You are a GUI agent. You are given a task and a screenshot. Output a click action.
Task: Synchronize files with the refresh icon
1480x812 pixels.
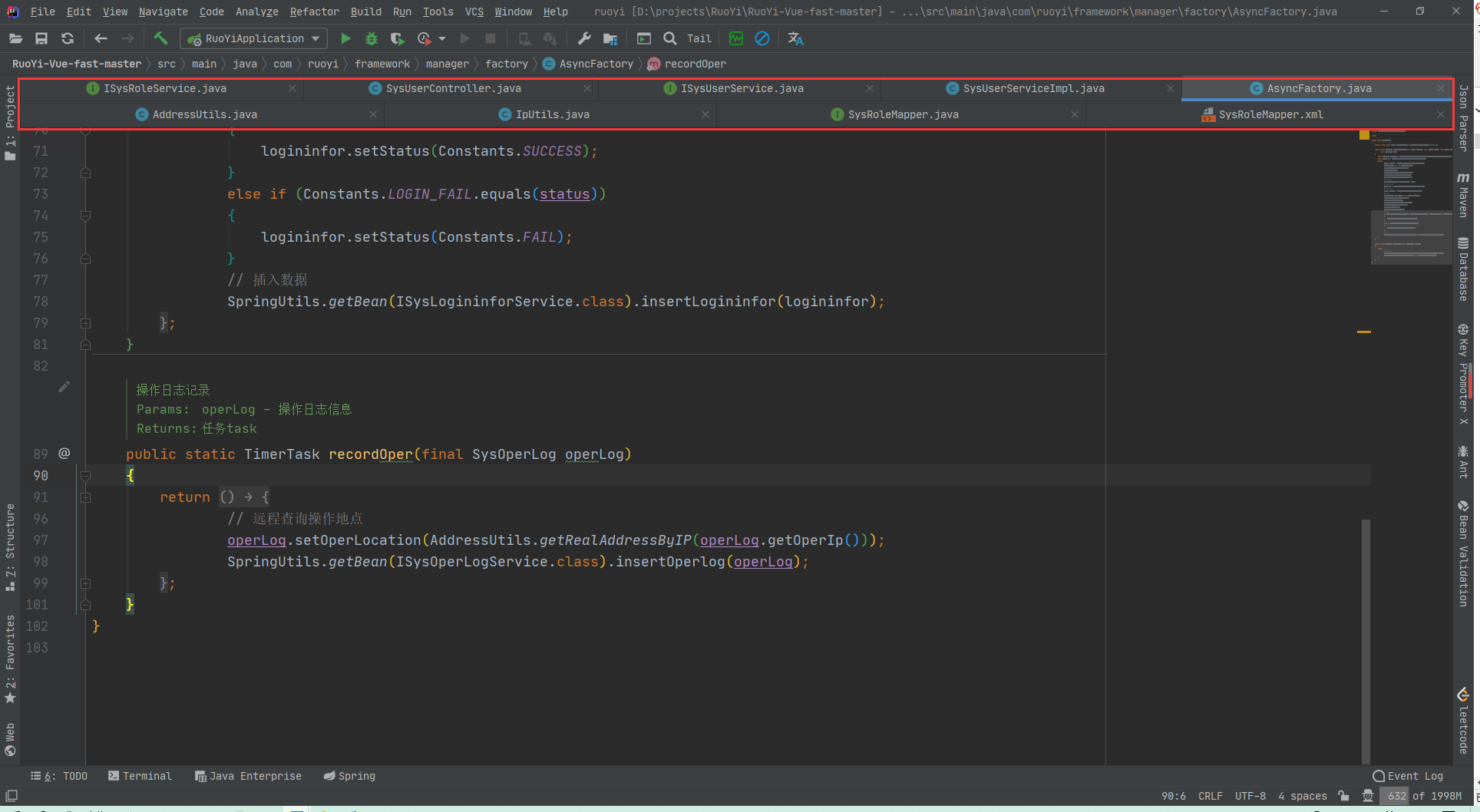(x=68, y=38)
